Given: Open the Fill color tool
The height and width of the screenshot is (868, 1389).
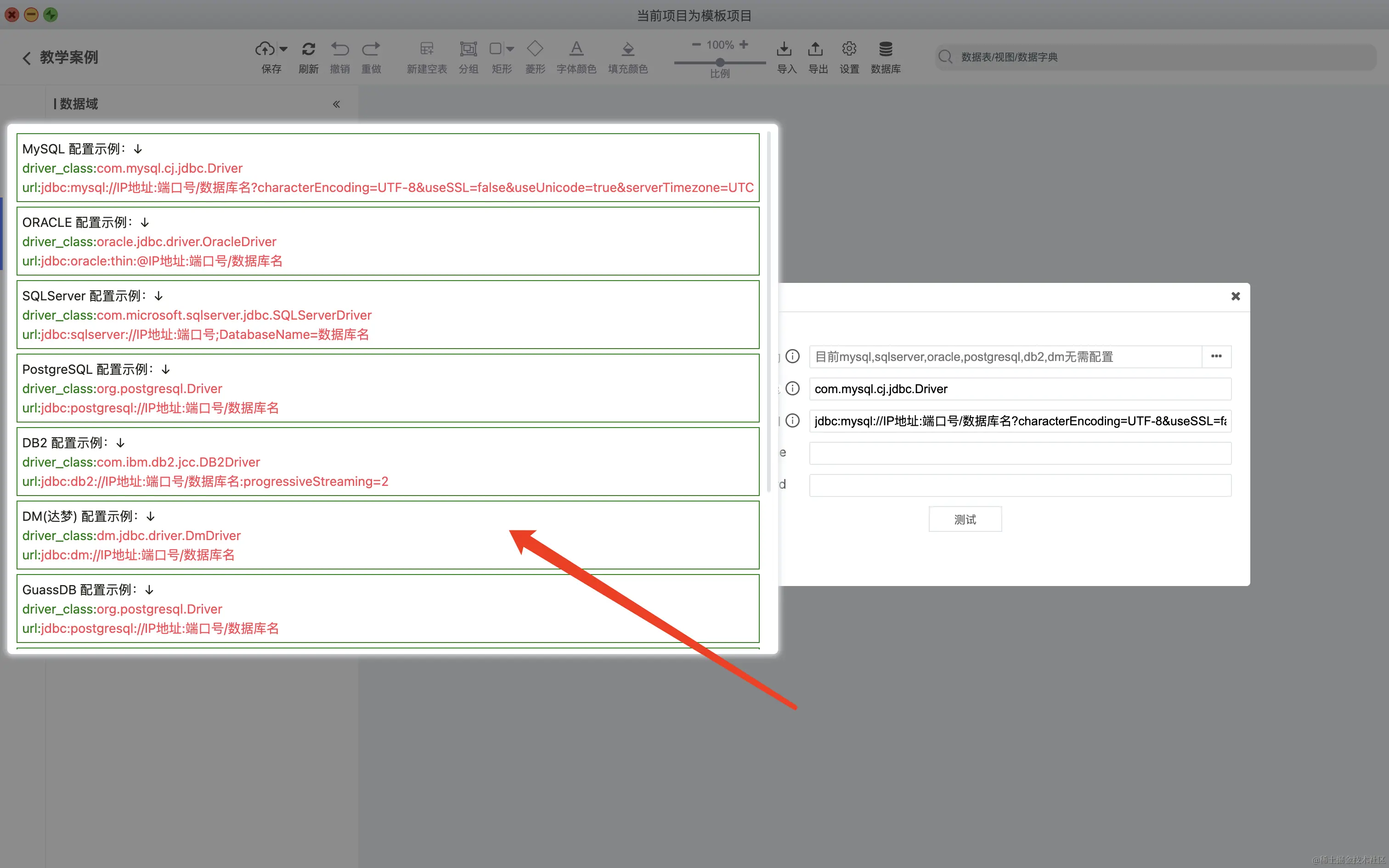Looking at the screenshot, I should (628, 50).
